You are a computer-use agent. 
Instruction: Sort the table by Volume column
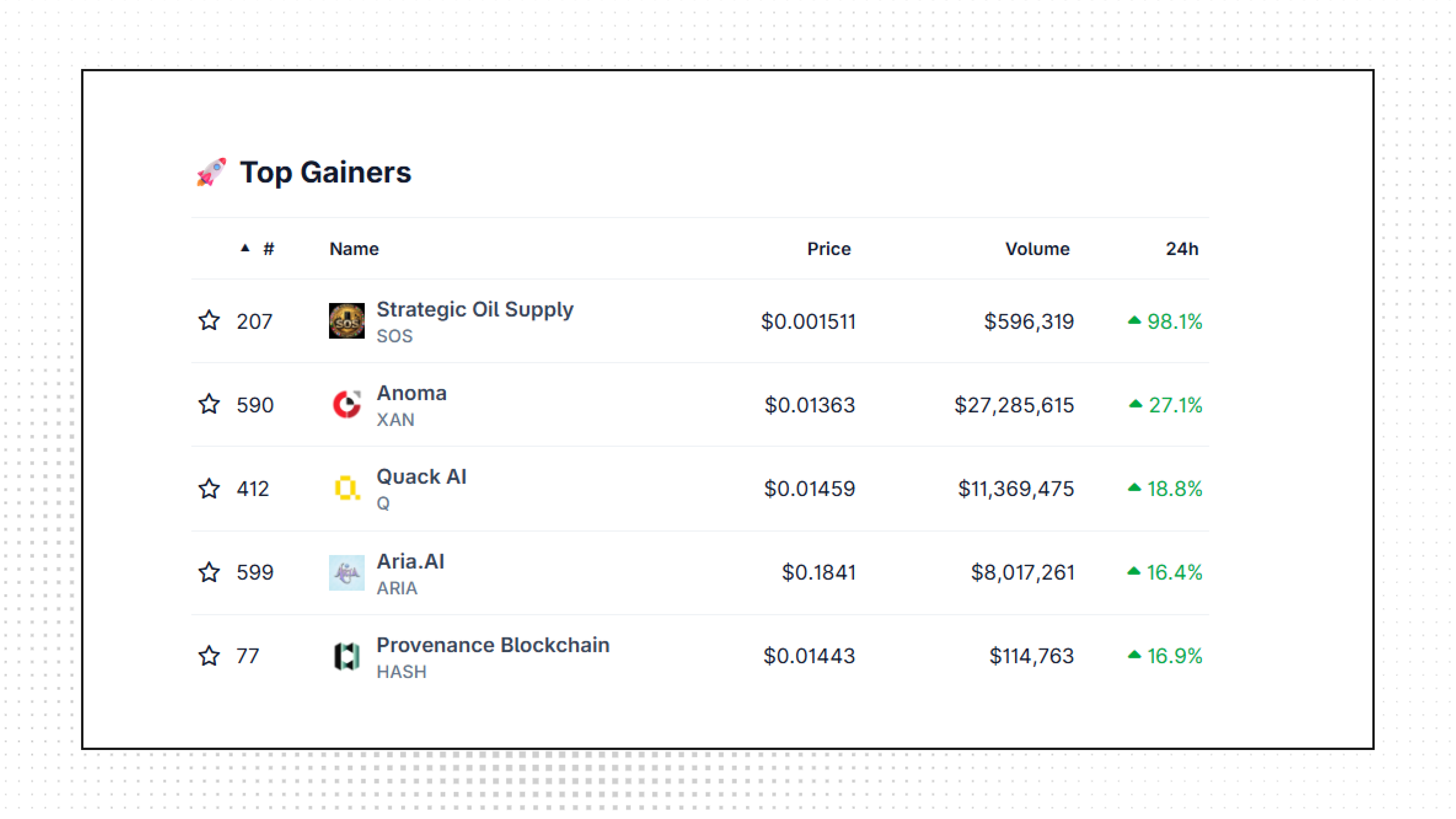[x=1037, y=249]
